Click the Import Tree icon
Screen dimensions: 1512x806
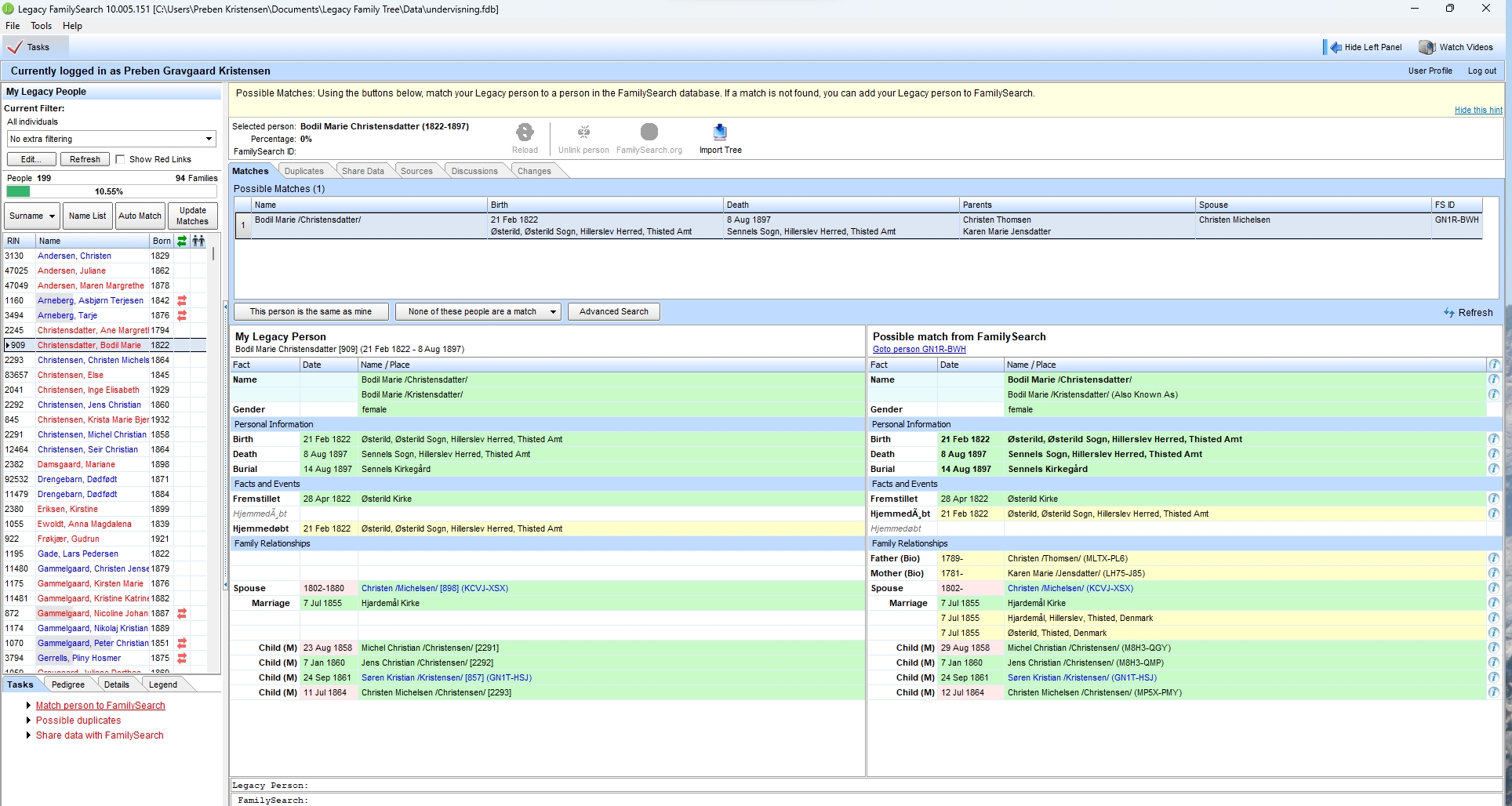[720, 133]
